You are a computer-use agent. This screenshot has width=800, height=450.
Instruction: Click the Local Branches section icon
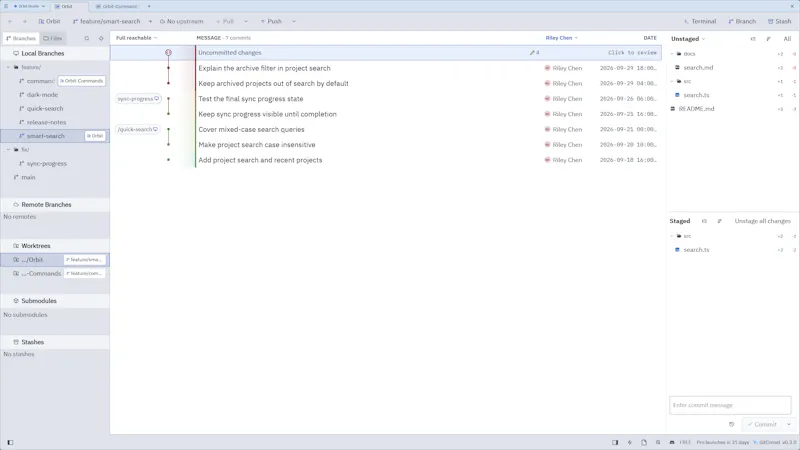pyautogui.click(x=16, y=53)
